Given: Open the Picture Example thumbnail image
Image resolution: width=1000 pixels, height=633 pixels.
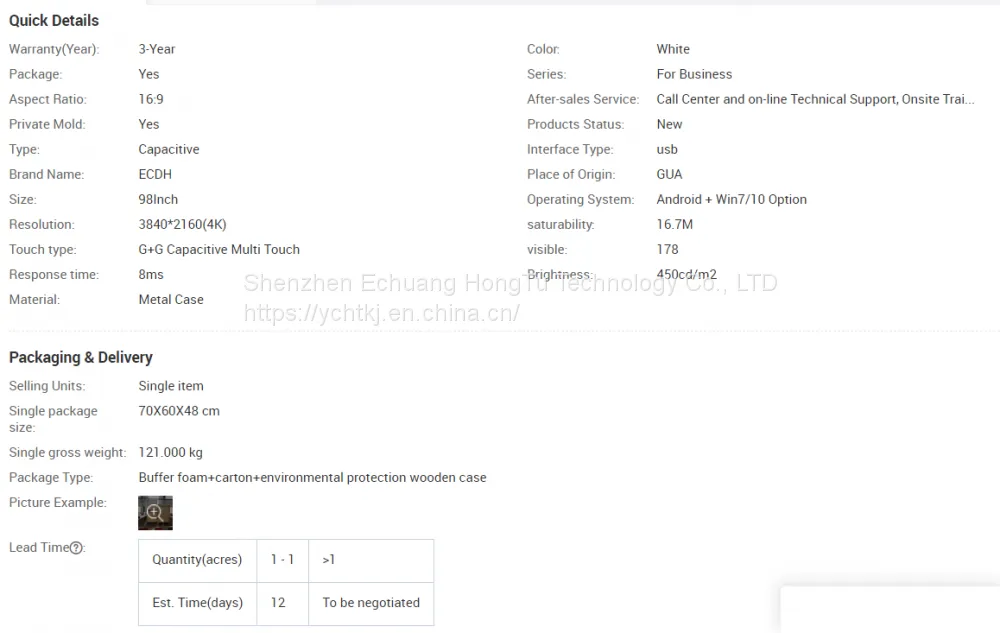Looking at the screenshot, I should (x=156, y=513).
